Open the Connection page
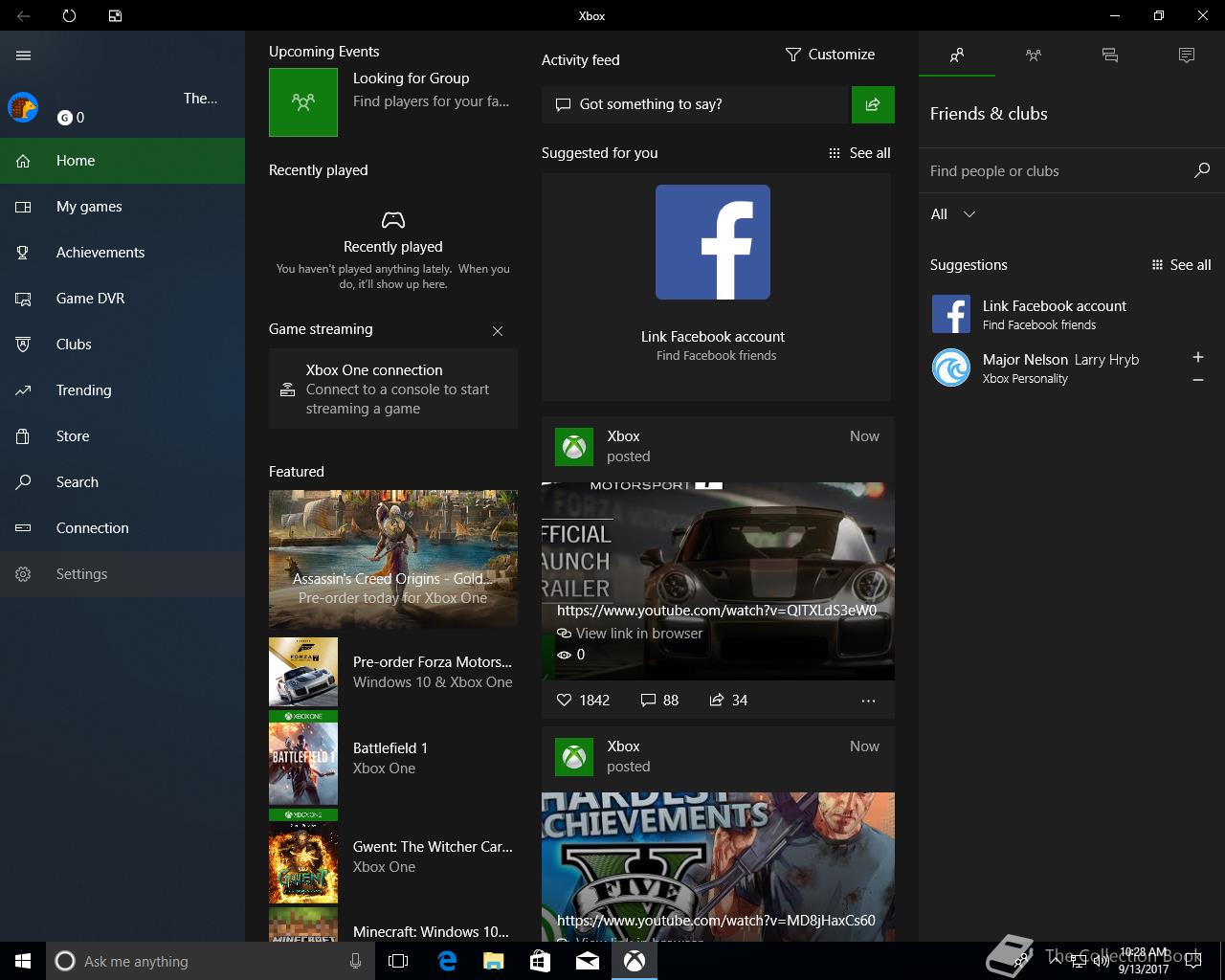This screenshot has height=980, width=1225. click(122, 528)
